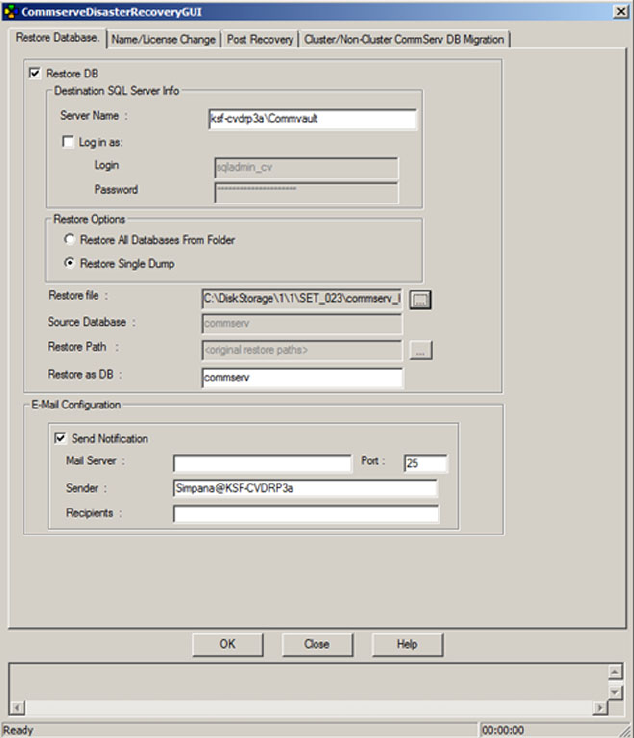Open the Name/License Change tab
Image resolution: width=634 pixels, height=738 pixels.
pos(163,40)
